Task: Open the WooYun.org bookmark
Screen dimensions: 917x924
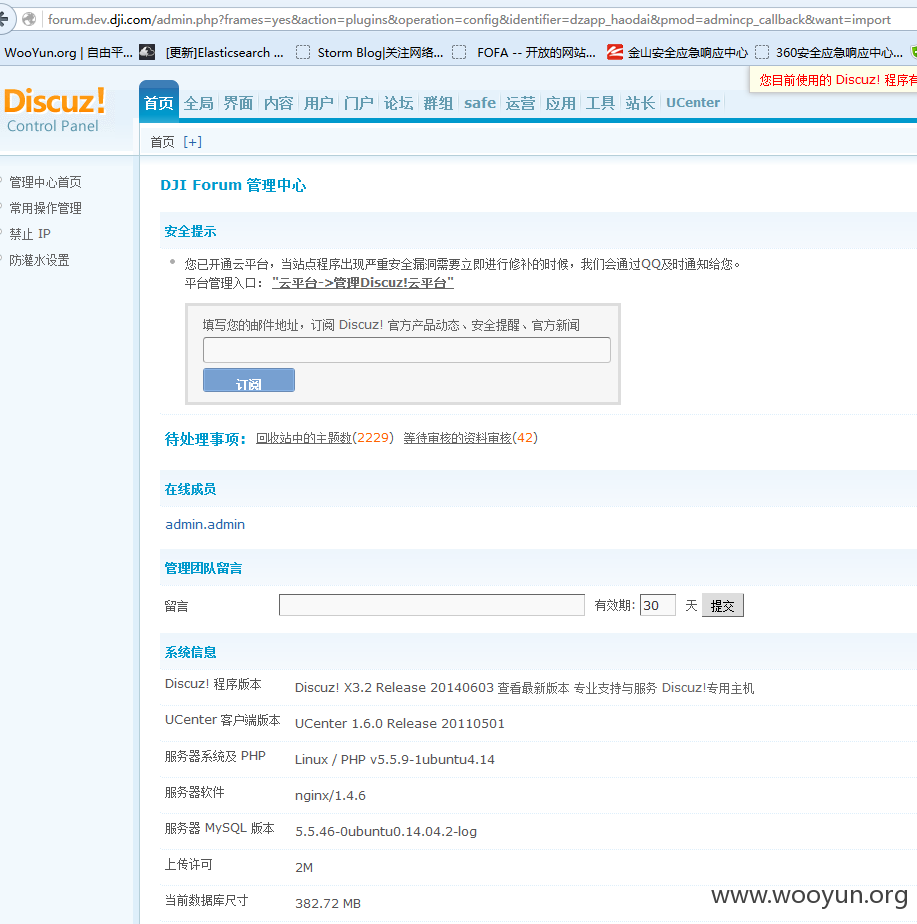Action: [68, 53]
